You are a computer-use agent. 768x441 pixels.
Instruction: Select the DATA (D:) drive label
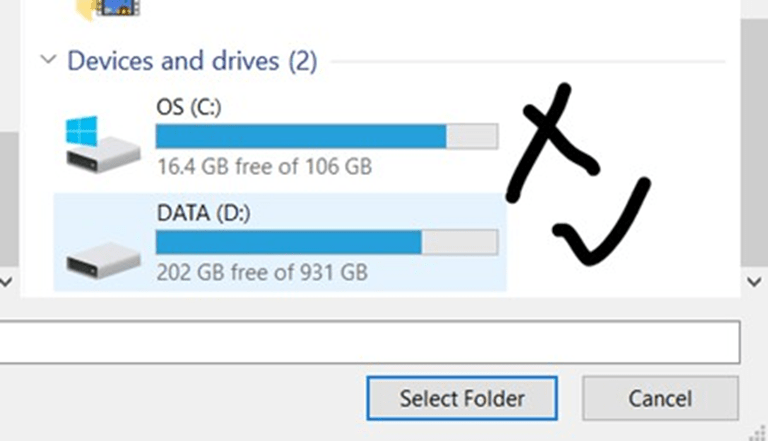point(204,213)
